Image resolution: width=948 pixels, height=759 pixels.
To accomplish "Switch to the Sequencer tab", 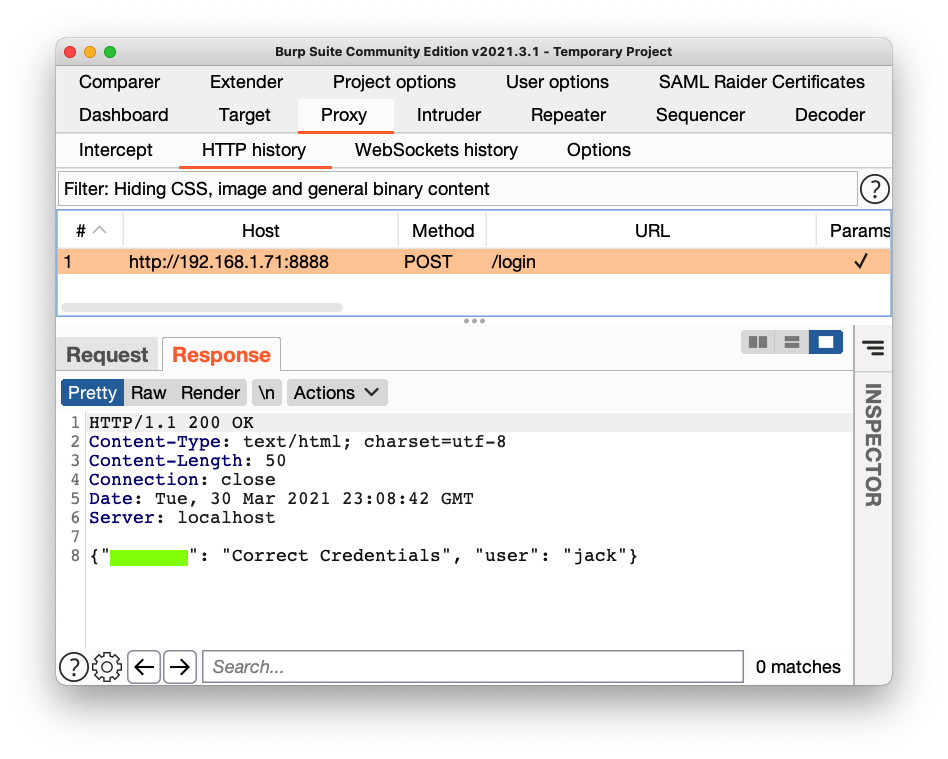I will point(700,115).
